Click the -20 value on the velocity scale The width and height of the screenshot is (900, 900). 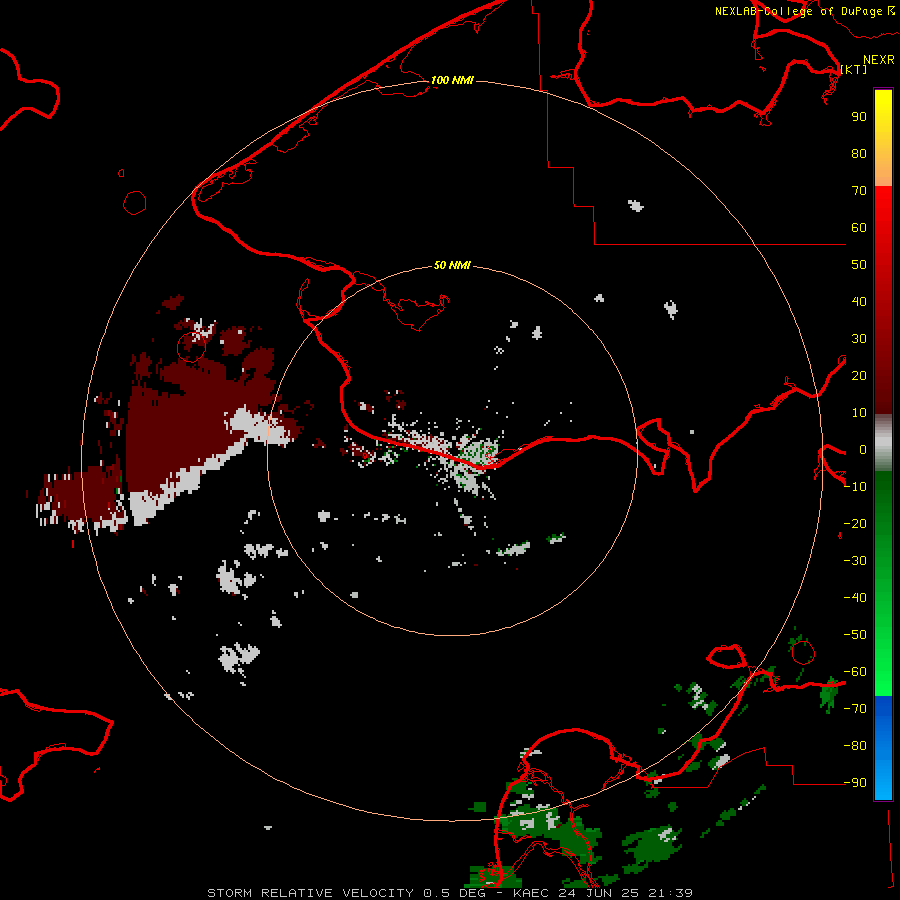tap(855, 523)
